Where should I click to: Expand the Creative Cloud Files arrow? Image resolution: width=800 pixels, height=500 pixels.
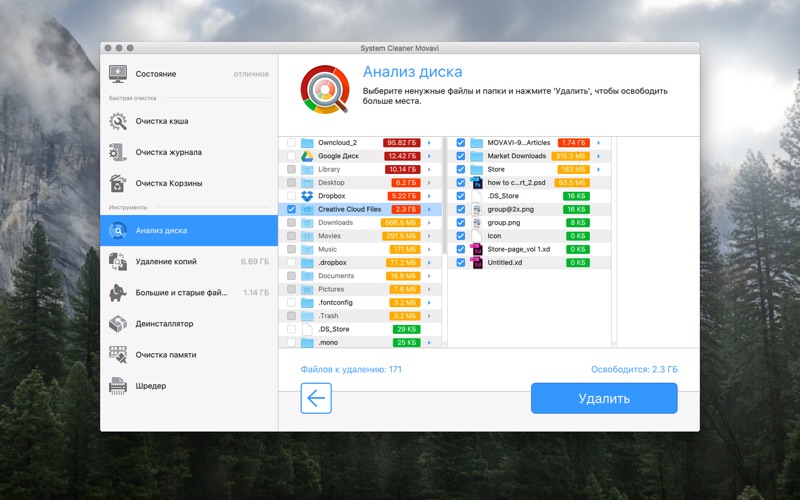(430, 209)
